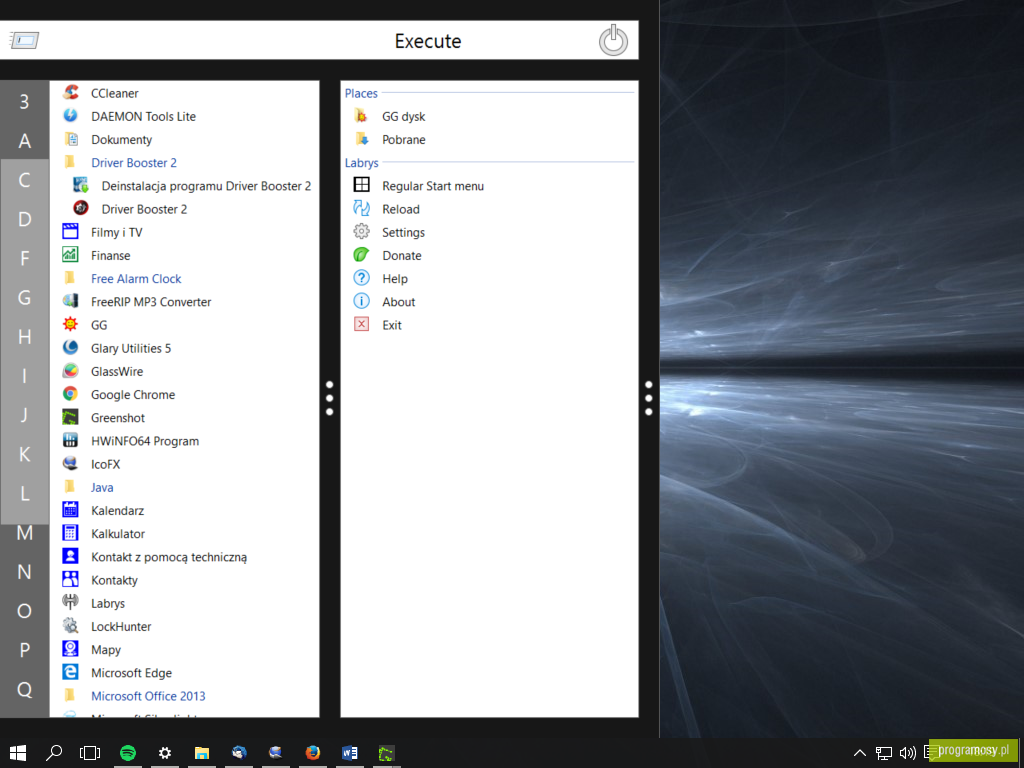Select letter D in the alphabet index
Screen dimensions: 1024x768
24,219
